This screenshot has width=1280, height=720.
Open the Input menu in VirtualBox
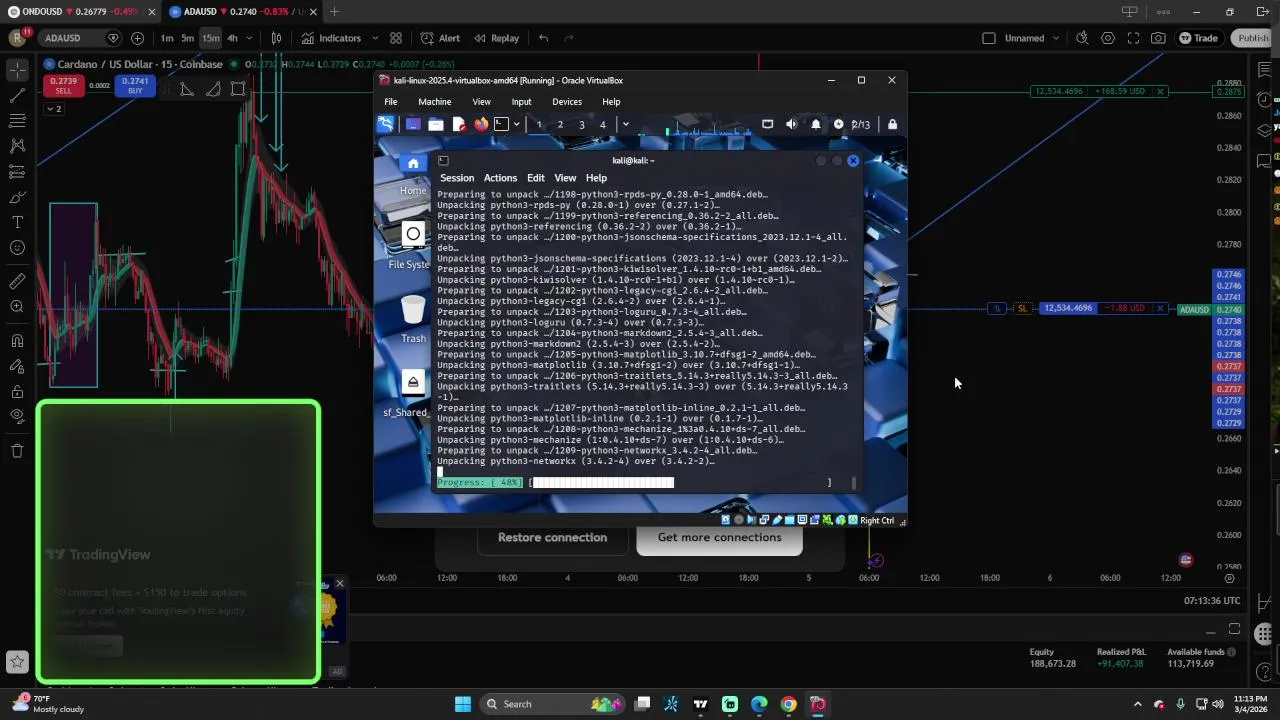521,101
